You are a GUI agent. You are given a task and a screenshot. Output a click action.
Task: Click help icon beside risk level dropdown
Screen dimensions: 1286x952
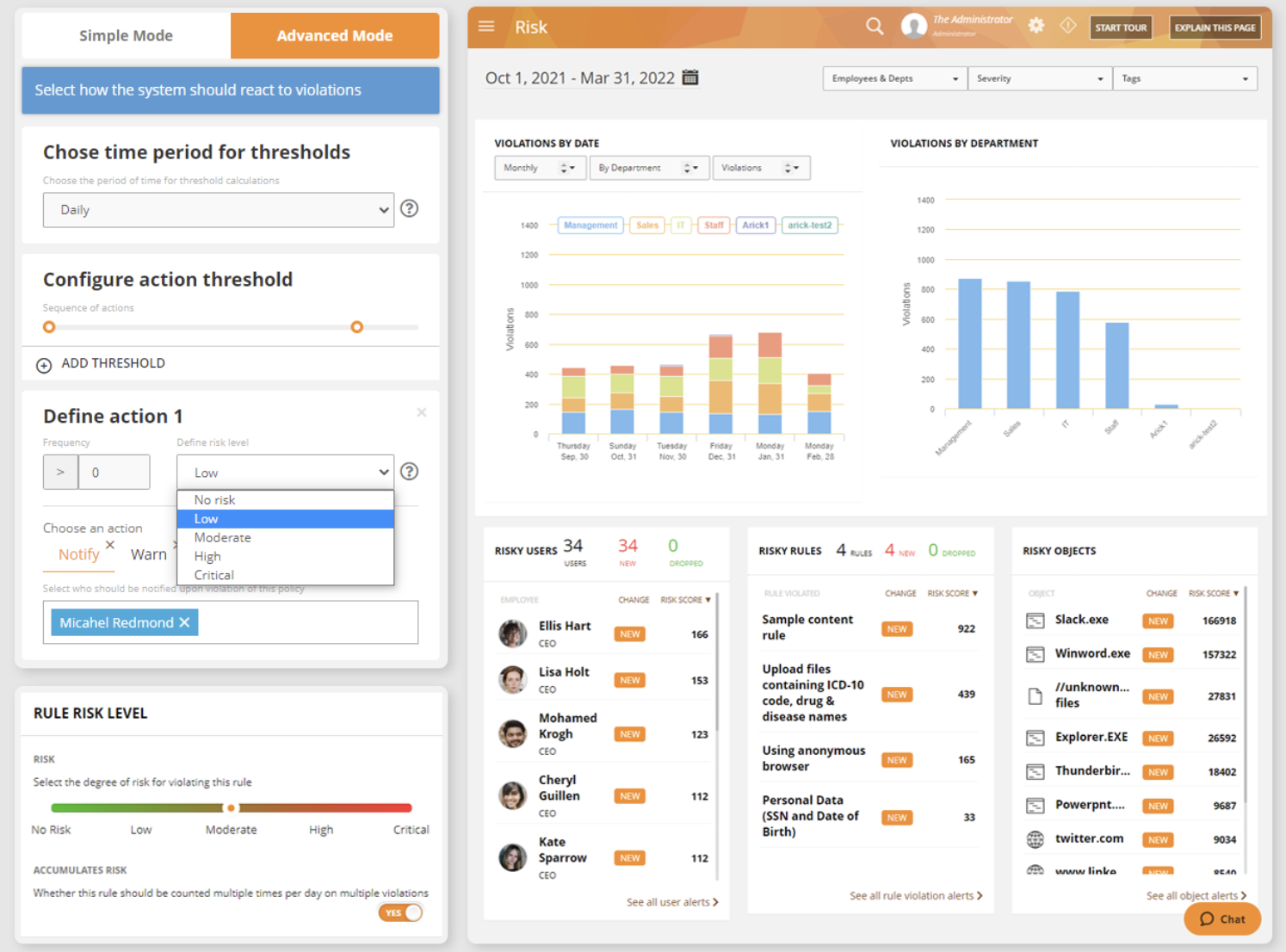tap(410, 472)
